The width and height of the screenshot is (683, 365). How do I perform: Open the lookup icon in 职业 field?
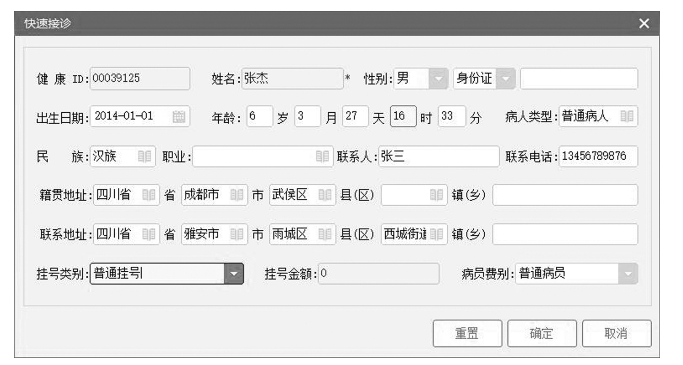click(x=322, y=156)
